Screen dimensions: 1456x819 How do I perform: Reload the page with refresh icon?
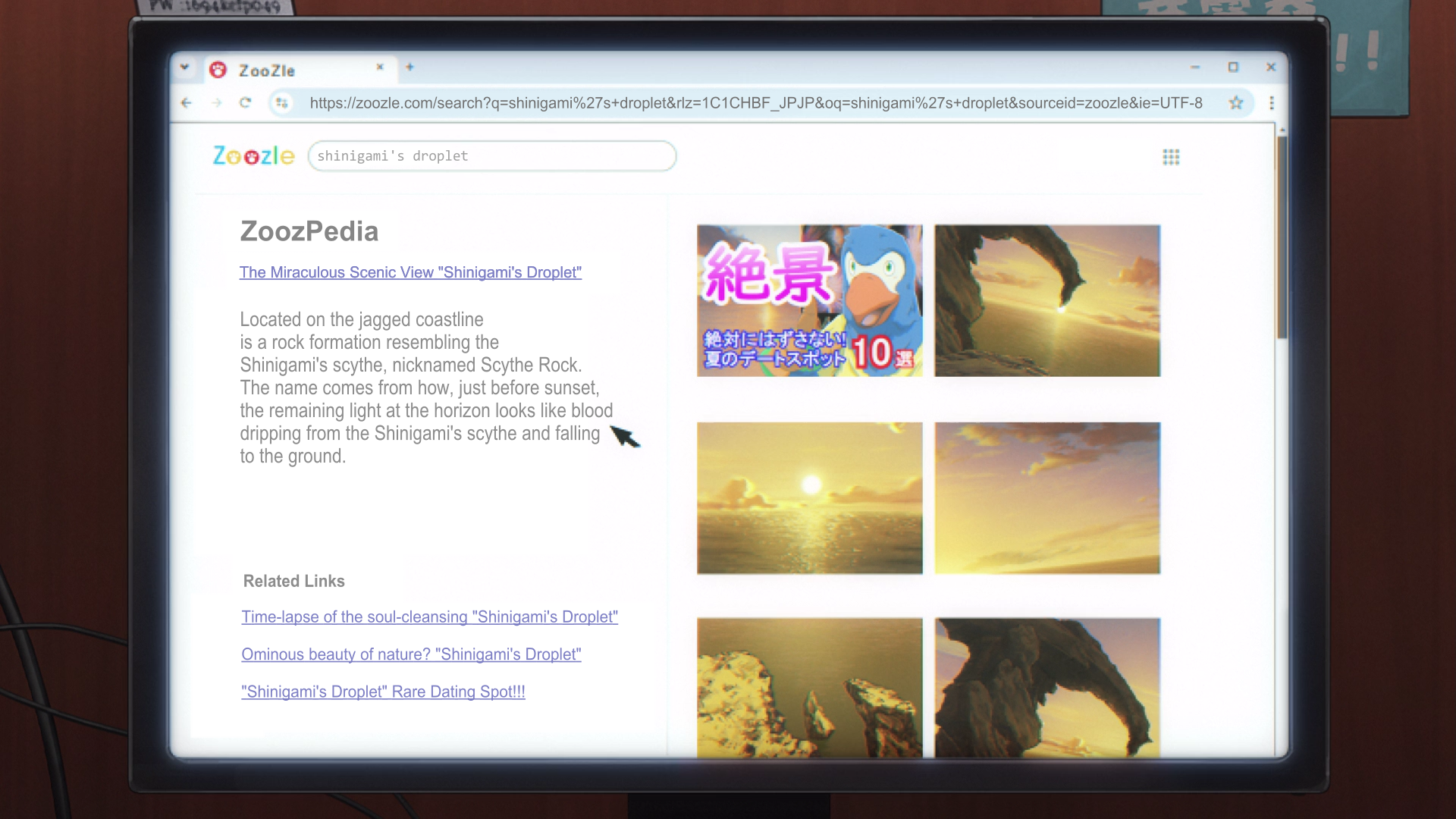pos(245,103)
